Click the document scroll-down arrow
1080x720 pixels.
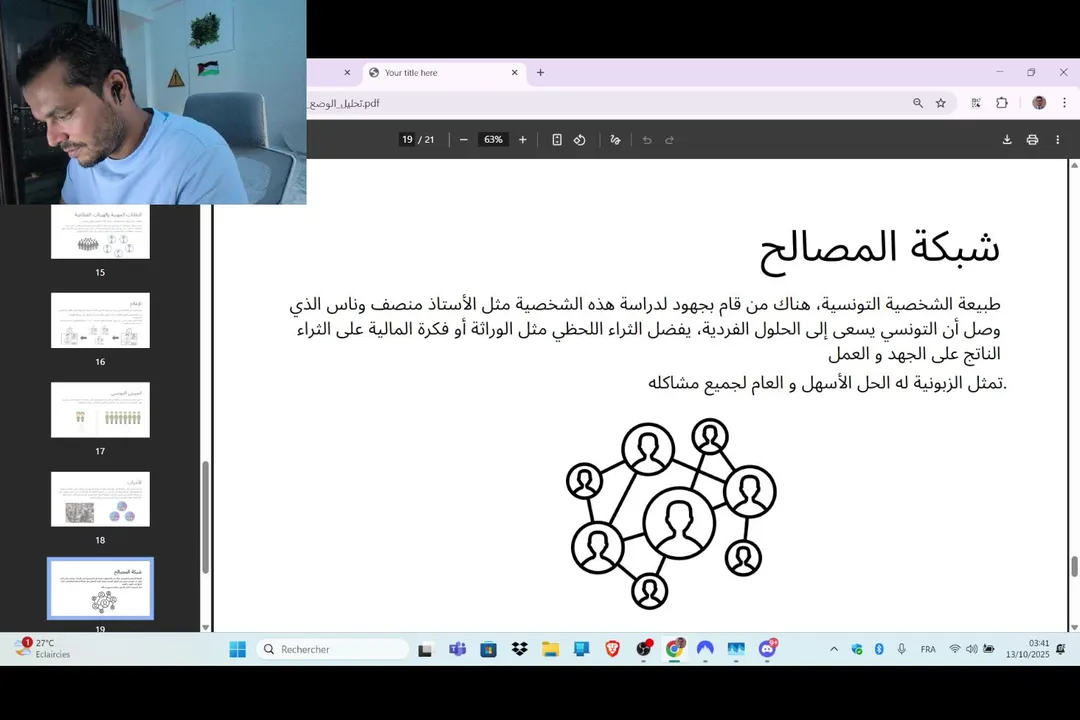pos(1074,627)
